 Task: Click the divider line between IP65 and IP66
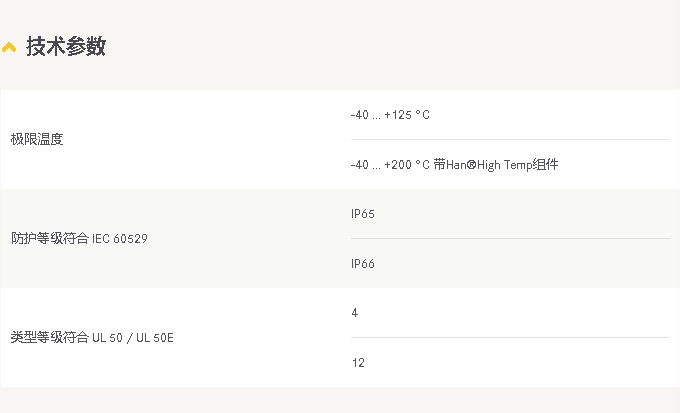click(x=510, y=239)
